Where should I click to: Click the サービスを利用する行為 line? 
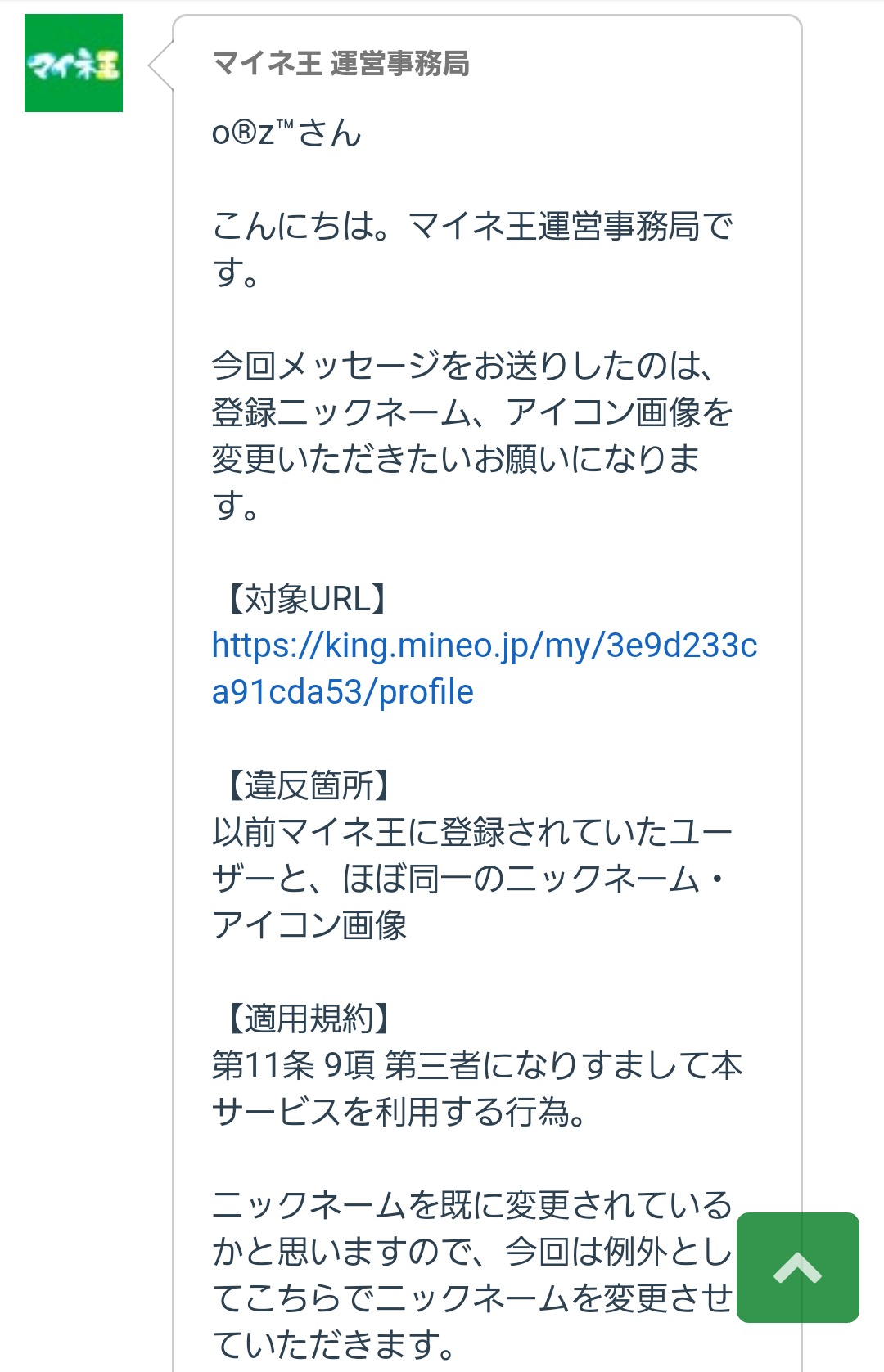tap(398, 1112)
